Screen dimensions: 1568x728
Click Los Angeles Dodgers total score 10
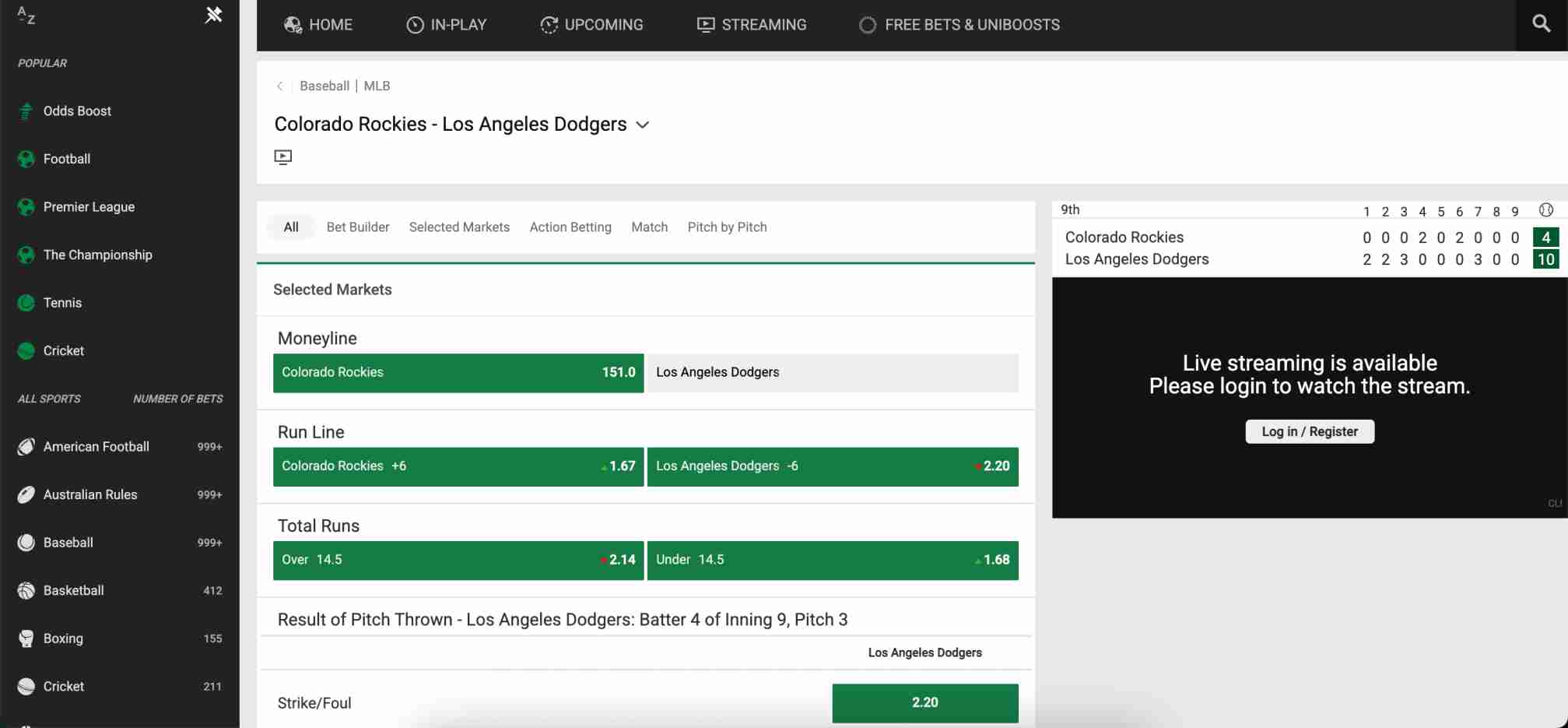click(1545, 259)
